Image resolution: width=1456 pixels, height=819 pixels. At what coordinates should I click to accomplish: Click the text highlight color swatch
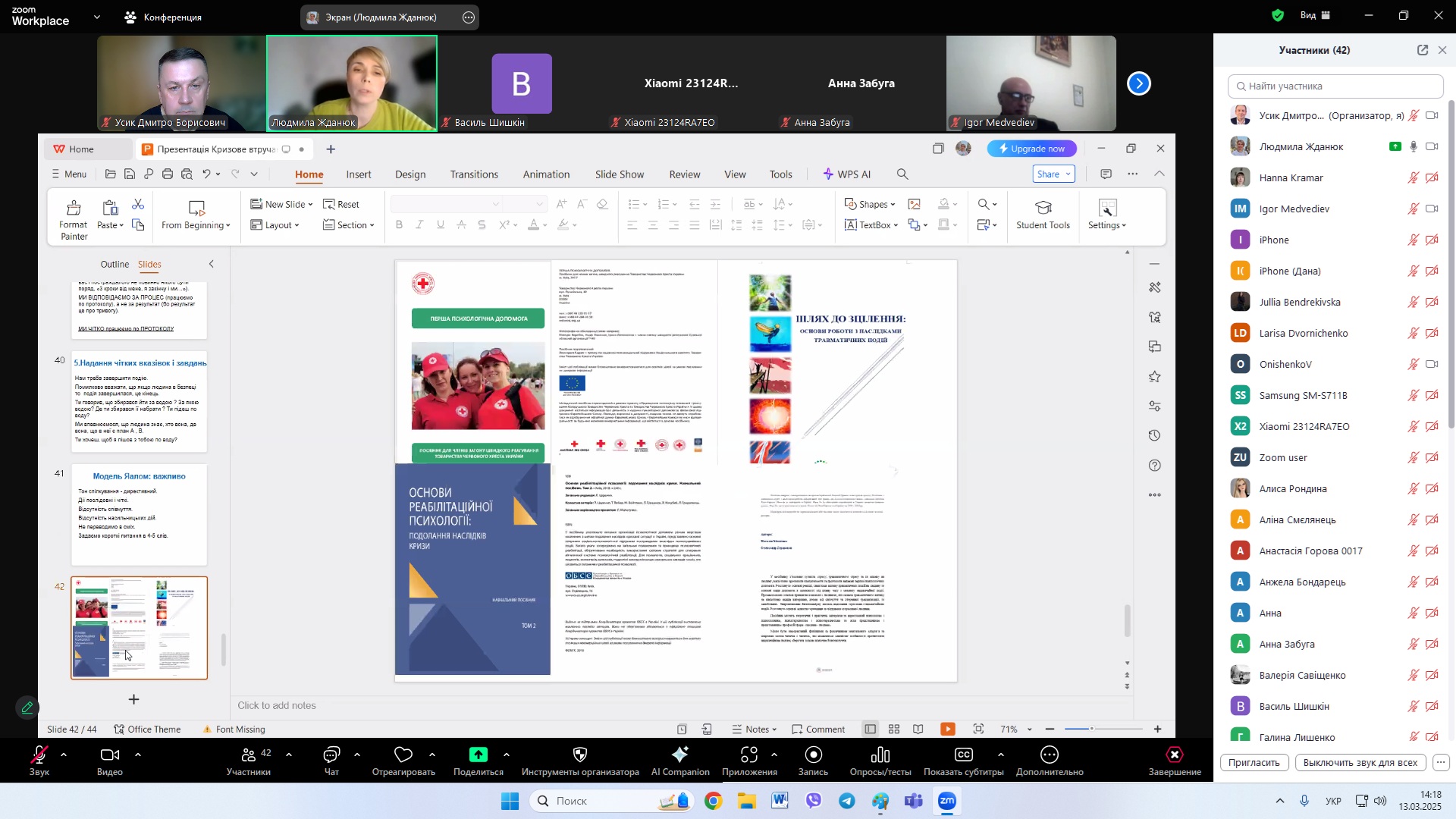pos(563,225)
